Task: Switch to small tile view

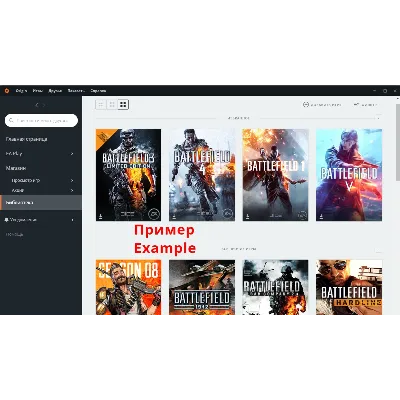Action: click(101, 105)
